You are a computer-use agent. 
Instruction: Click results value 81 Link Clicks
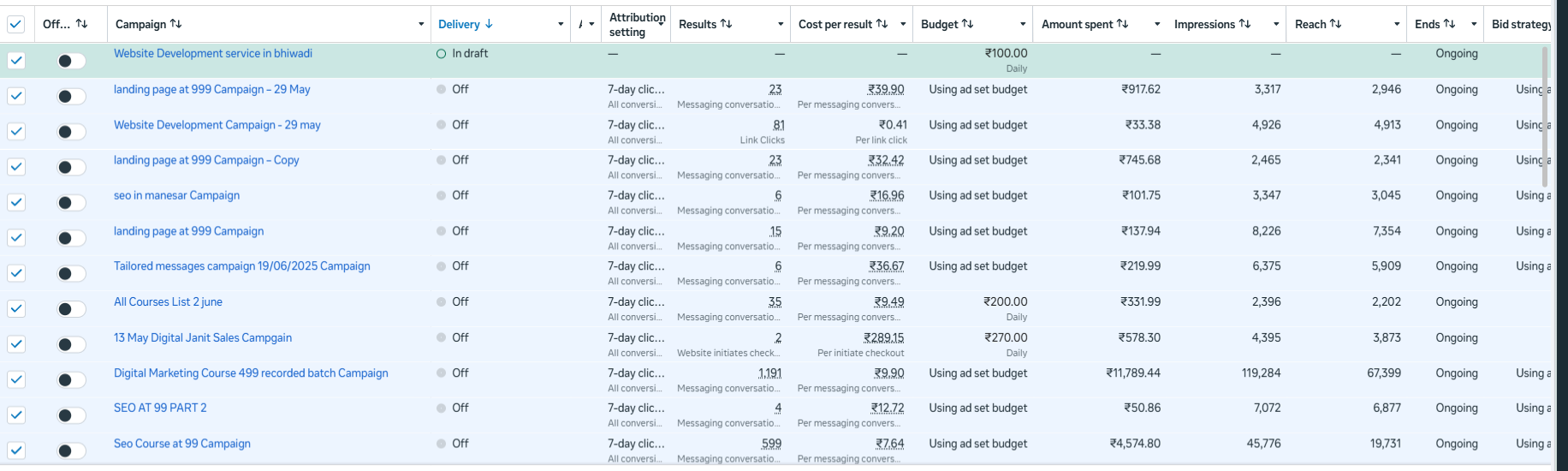(x=779, y=125)
